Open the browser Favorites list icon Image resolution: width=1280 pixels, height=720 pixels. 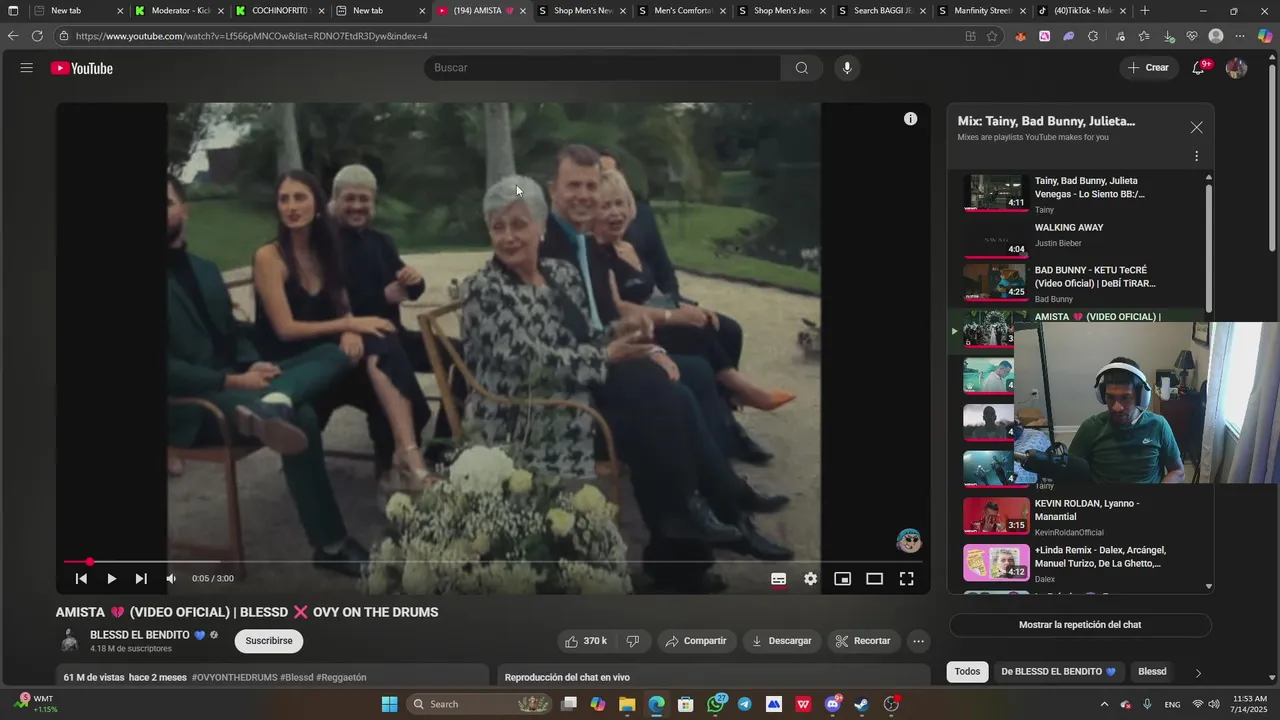(x=1143, y=36)
